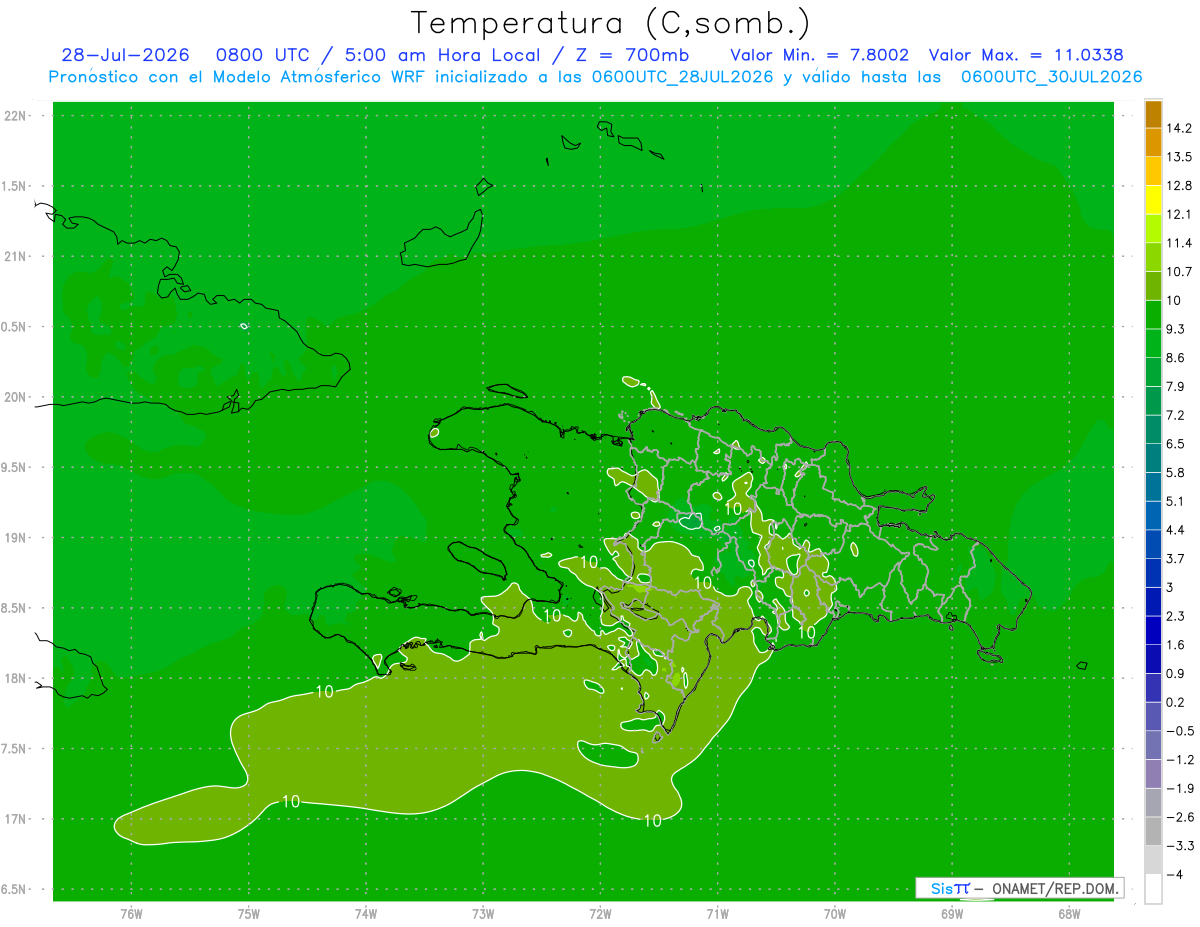Click the "71W" longitude axis label
The height and width of the screenshot is (927, 1200).
[x=717, y=913]
